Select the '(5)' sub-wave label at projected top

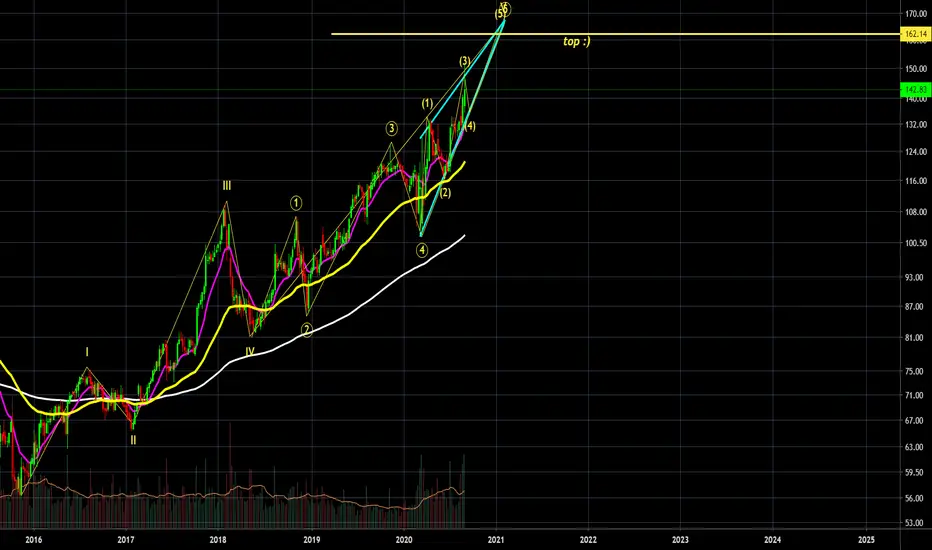(501, 12)
